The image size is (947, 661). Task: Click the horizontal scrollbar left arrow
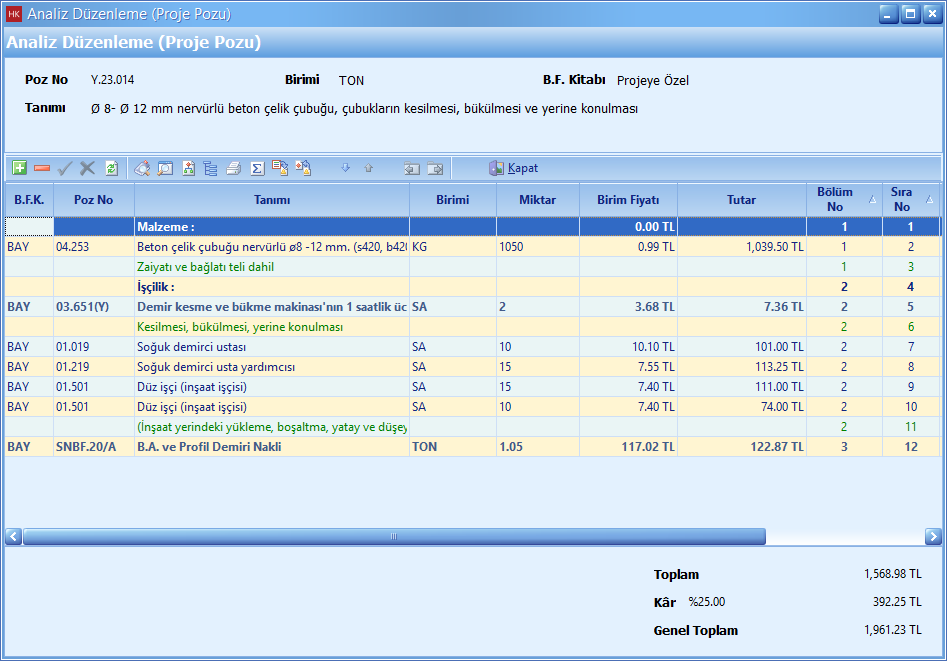pyautogui.click(x=14, y=537)
